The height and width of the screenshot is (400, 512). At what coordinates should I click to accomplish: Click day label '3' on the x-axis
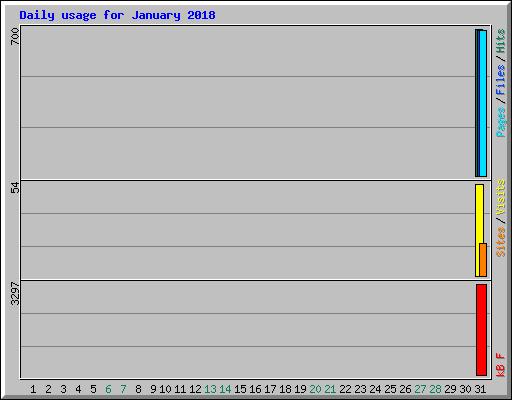tap(63, 389)
